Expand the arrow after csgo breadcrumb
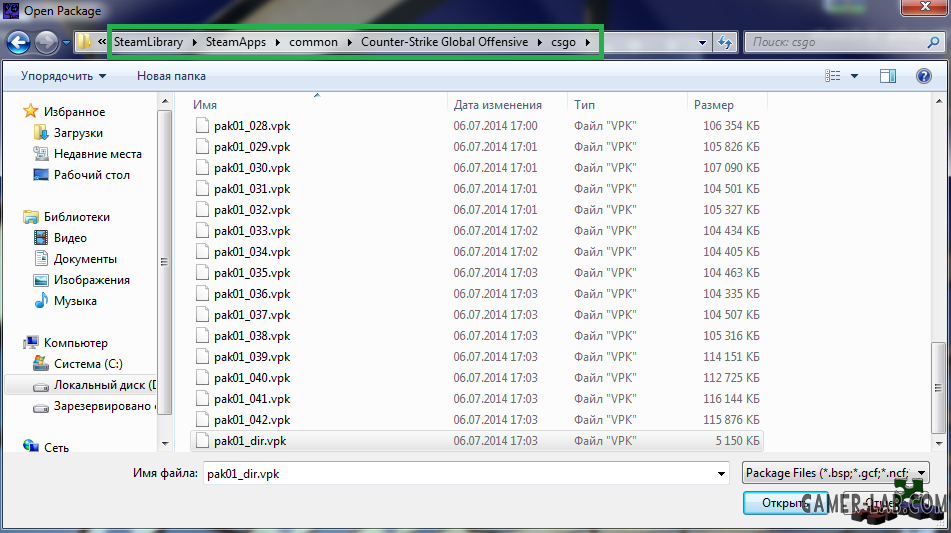Viewport: 951px width, 533px height. (588, 42)
